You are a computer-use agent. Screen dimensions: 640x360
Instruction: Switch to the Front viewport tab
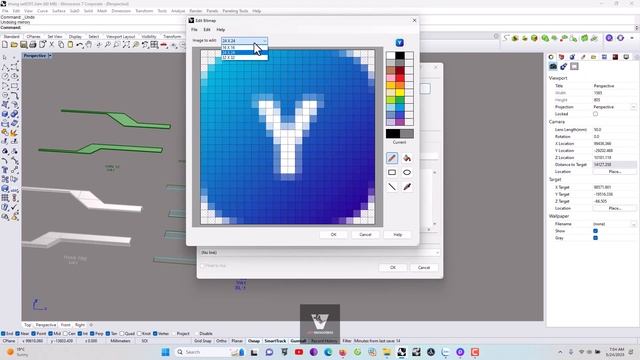[65, 325]
